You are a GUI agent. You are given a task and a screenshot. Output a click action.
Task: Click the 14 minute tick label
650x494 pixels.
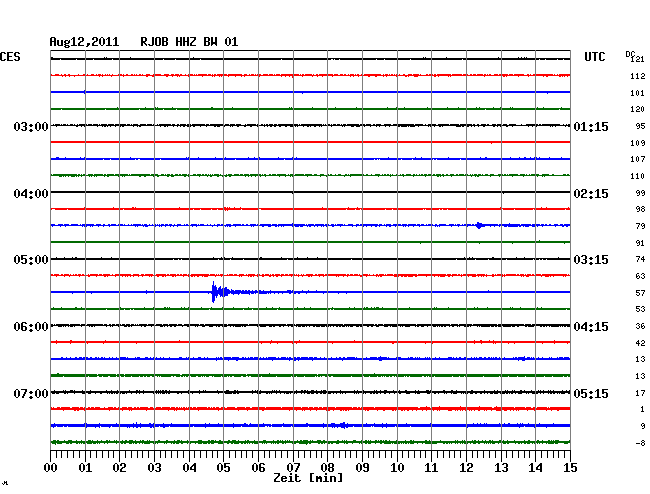536,468
